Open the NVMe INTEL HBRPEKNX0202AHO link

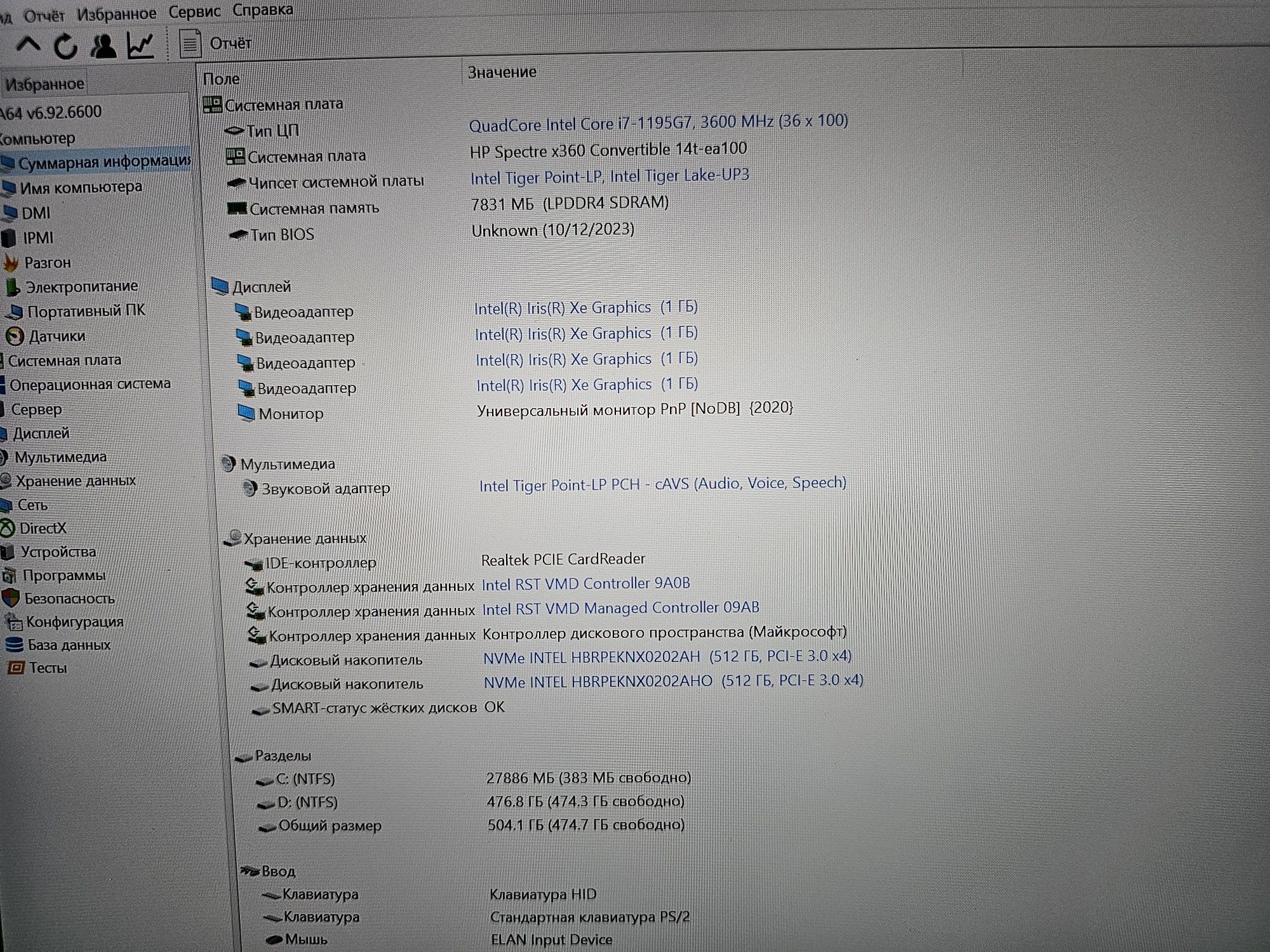[x=673, y=681]
